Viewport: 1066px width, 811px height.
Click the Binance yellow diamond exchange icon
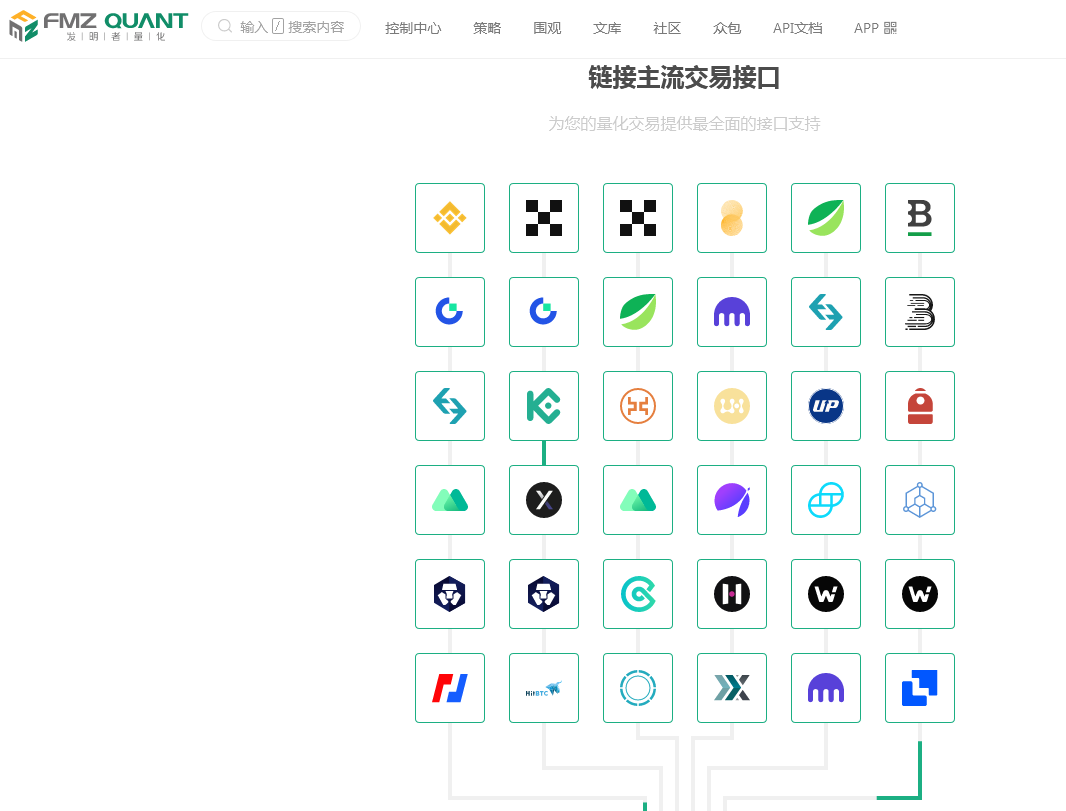(450, 218)
